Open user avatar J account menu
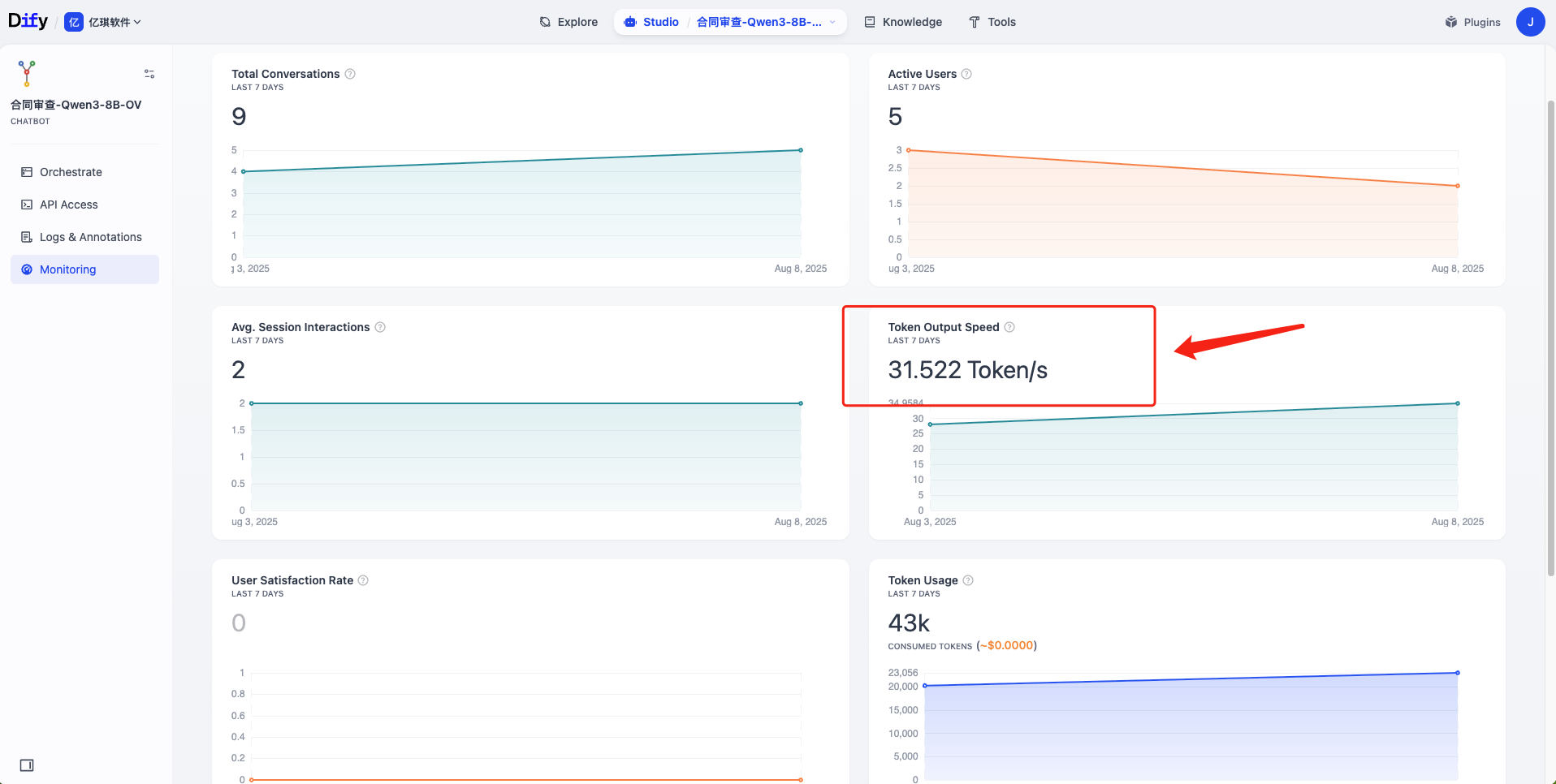This screenshot has height=784, width=1556. coord(1530,22)
